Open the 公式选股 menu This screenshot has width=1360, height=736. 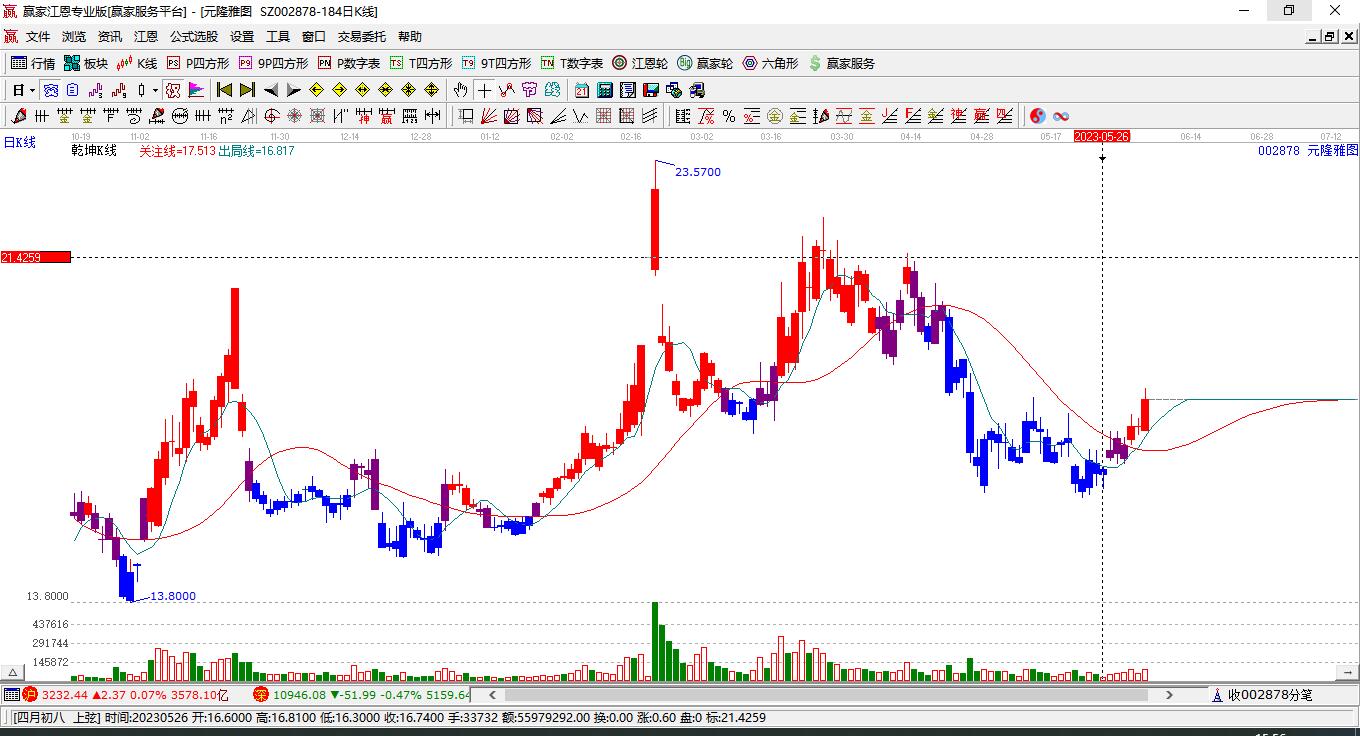coord(194,37)
